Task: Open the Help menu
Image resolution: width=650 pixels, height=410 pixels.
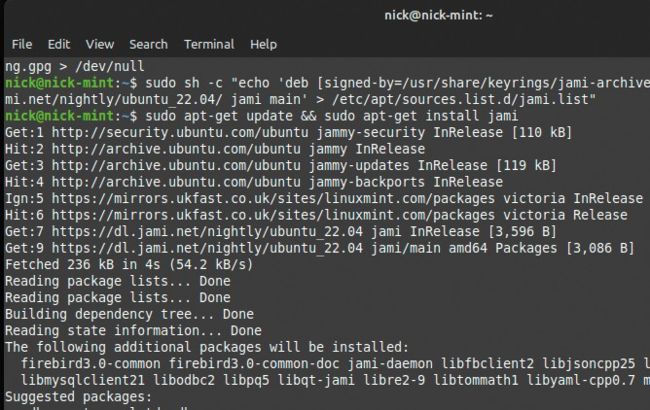Action: tap(263, 44)
